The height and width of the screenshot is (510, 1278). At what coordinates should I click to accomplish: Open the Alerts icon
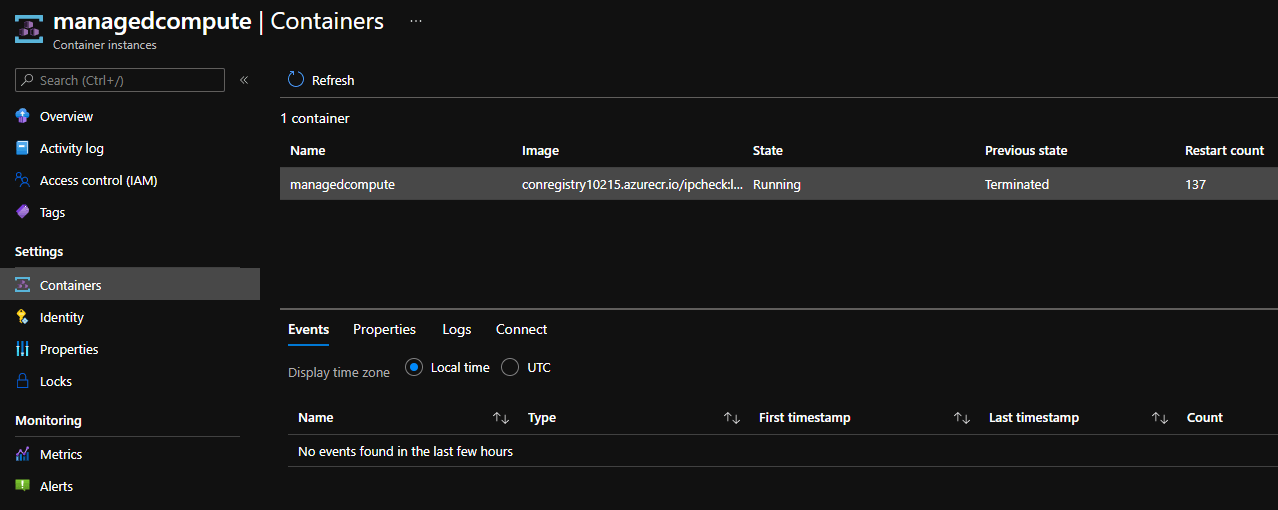(x=22, y=486)
